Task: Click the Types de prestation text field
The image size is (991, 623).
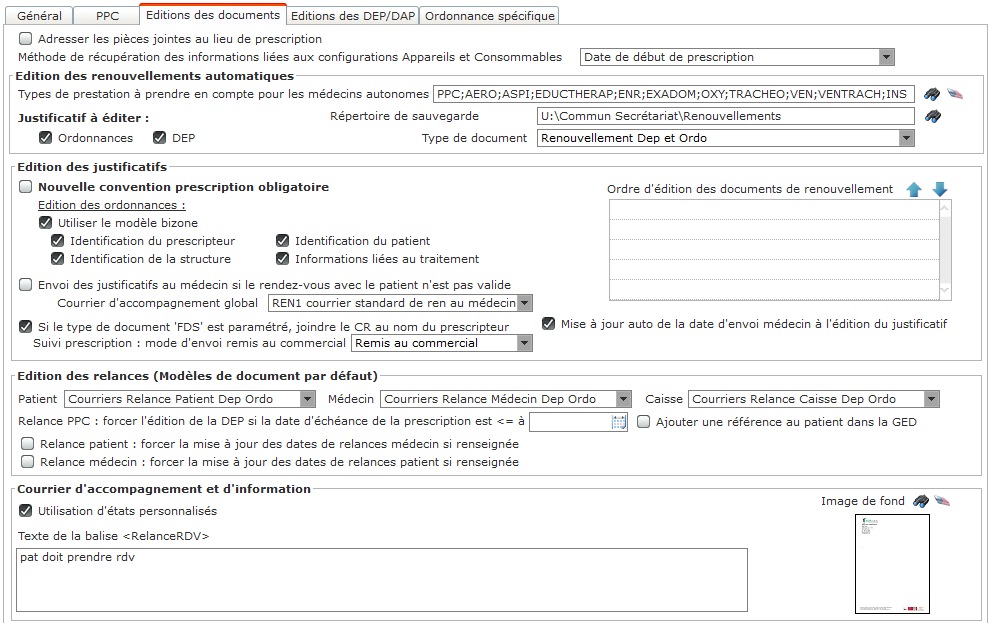Action: point(674,94)
